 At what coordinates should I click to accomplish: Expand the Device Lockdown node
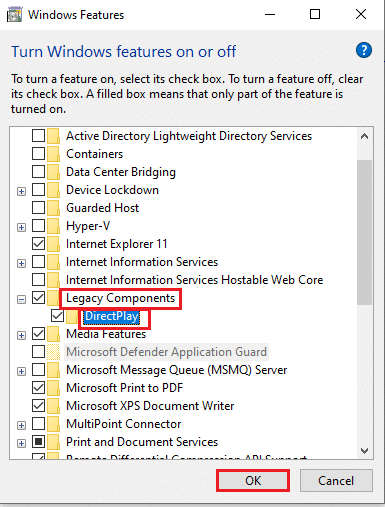(x=21, y=191)
